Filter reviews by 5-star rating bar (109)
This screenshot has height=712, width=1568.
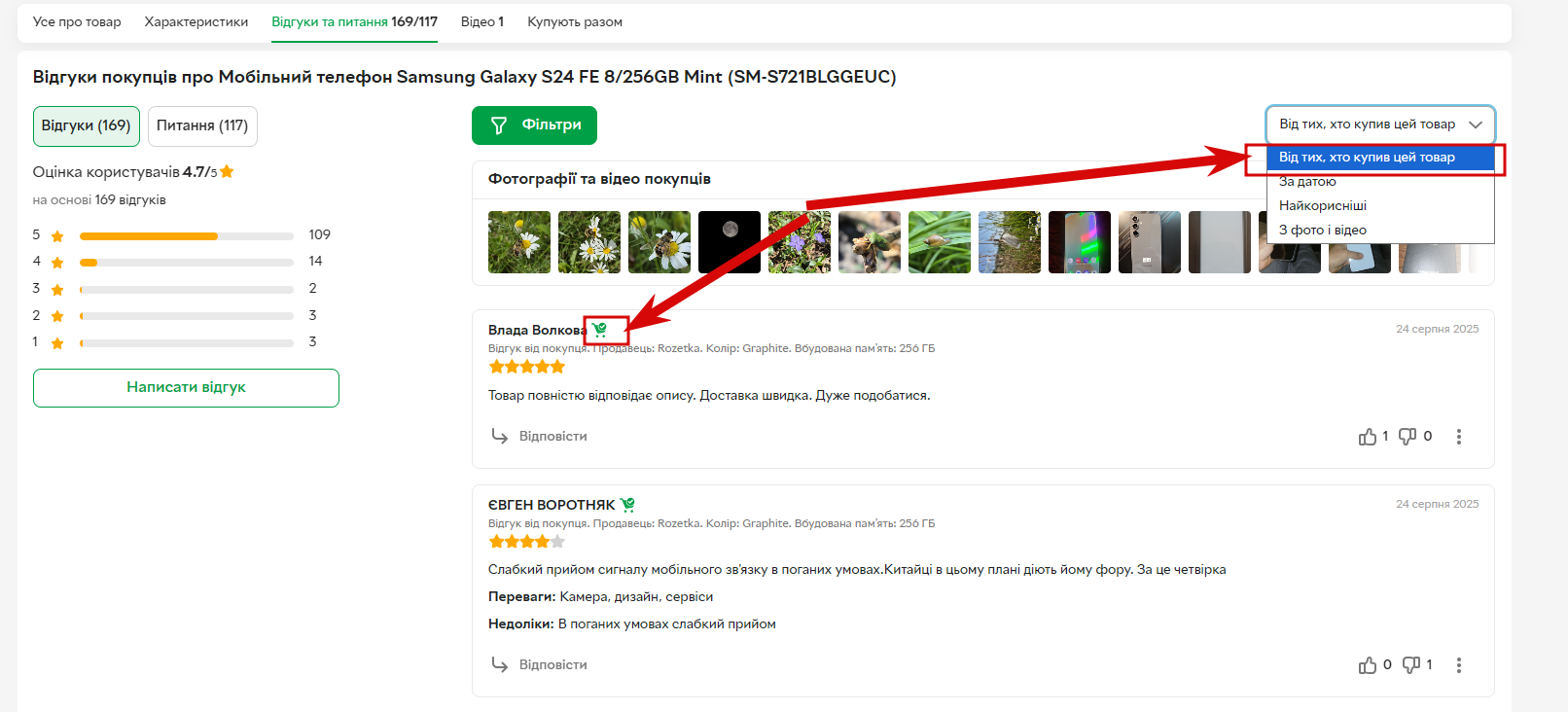pyautogui.click(x=187, y=235)
